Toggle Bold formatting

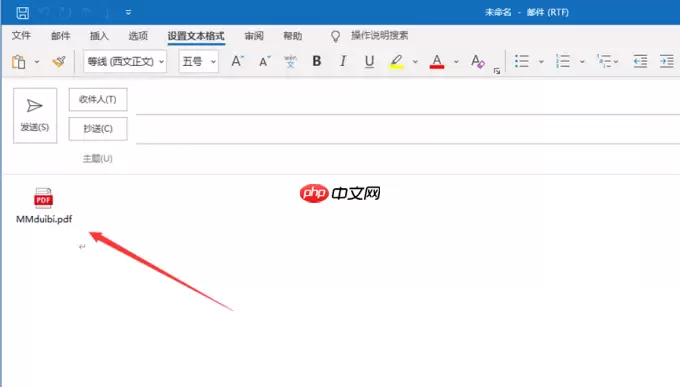point(317,61)
